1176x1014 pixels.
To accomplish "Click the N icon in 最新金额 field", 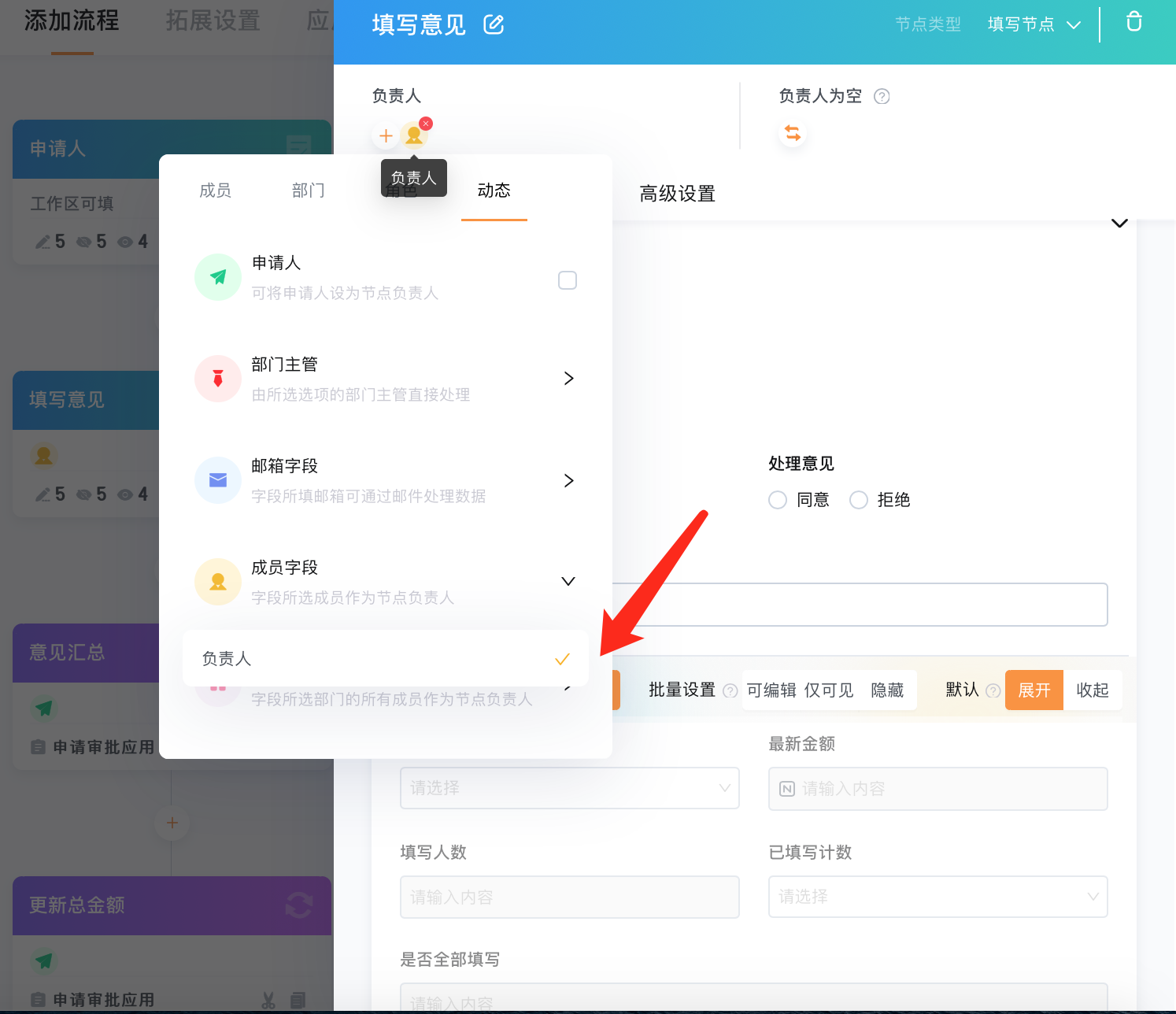I will point(787,789).
